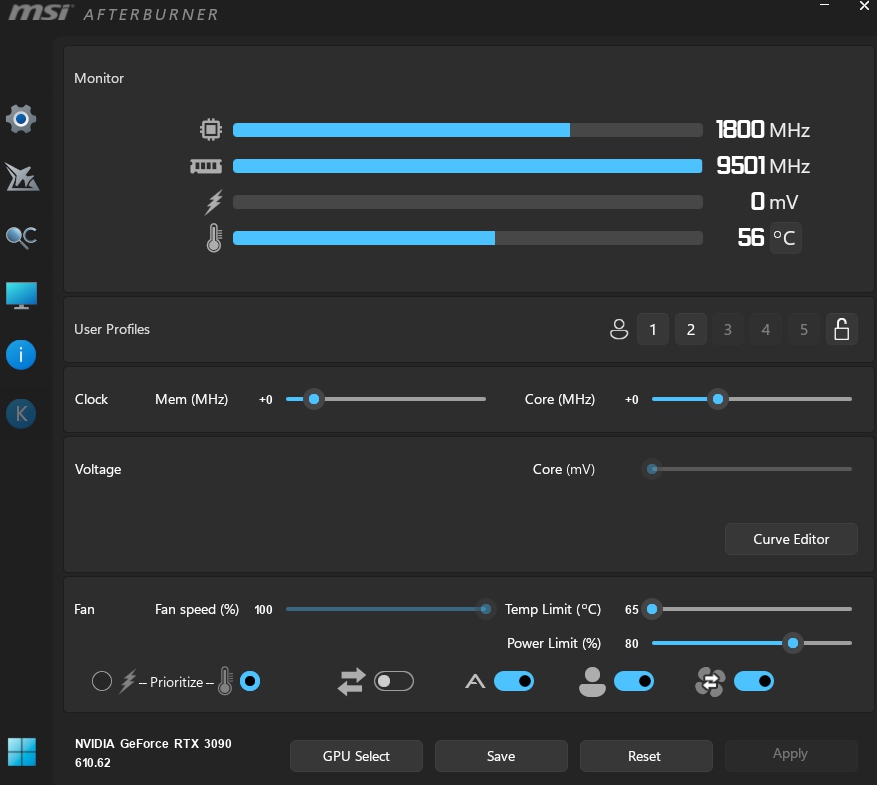Open the blue information icon

click(x=21, y=355)
